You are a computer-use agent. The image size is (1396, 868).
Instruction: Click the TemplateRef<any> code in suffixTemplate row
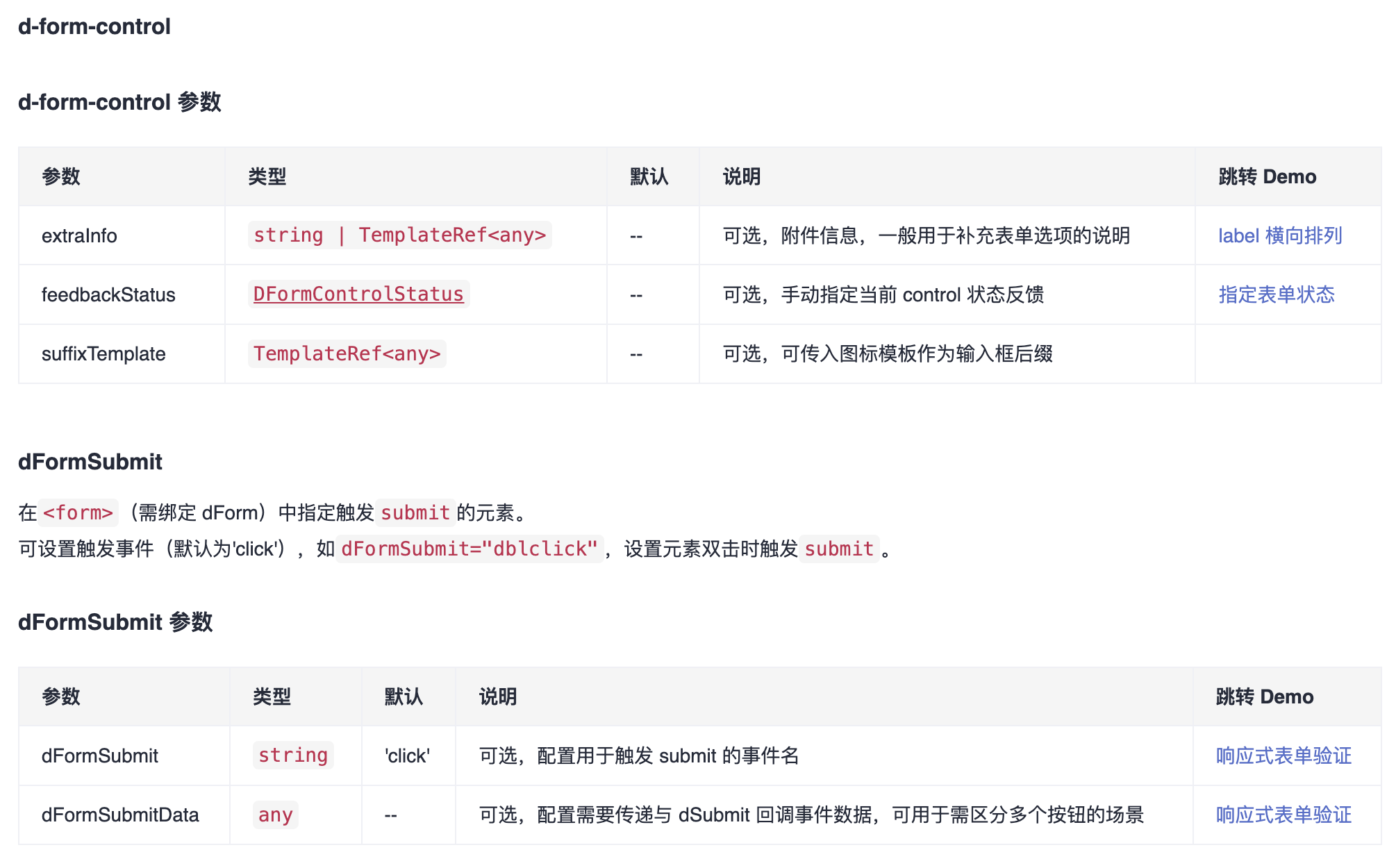[347, 354]
